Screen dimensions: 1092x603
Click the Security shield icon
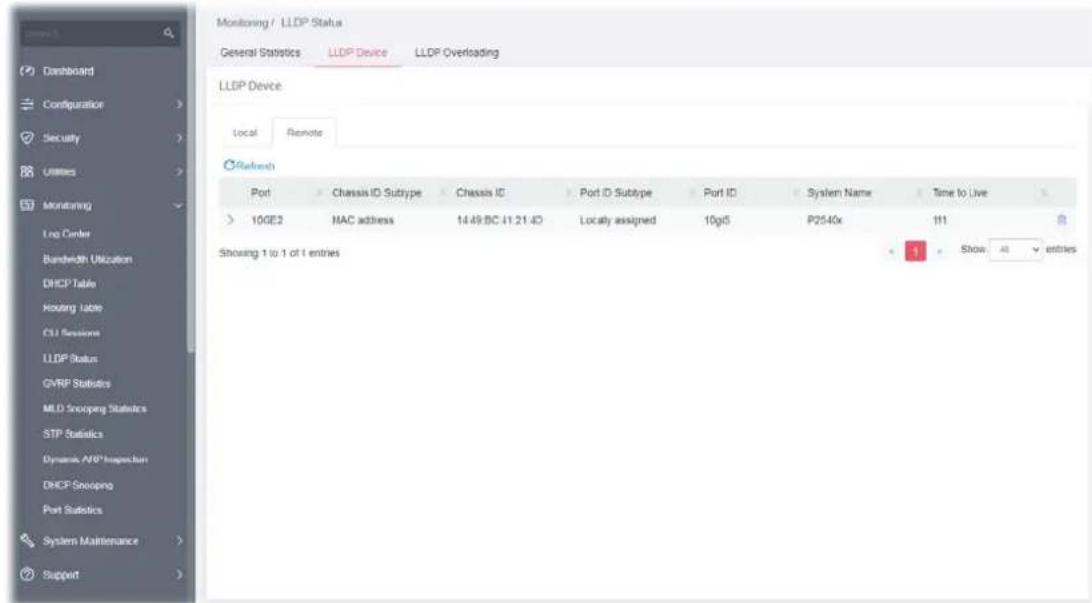pyautogui.click(x=27, y=138)
